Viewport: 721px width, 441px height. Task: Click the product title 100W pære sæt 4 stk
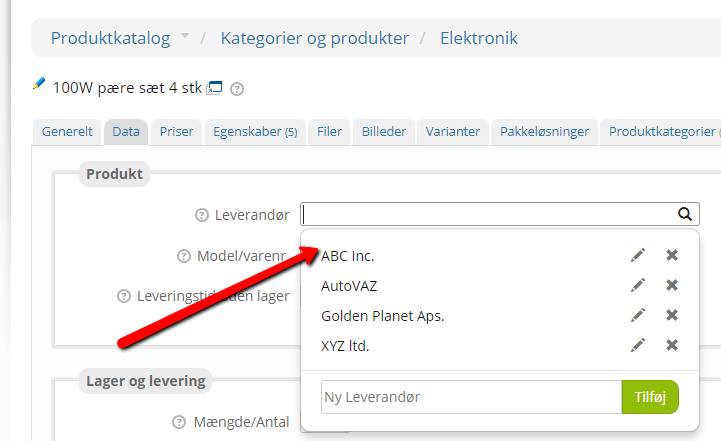(127, 88)
